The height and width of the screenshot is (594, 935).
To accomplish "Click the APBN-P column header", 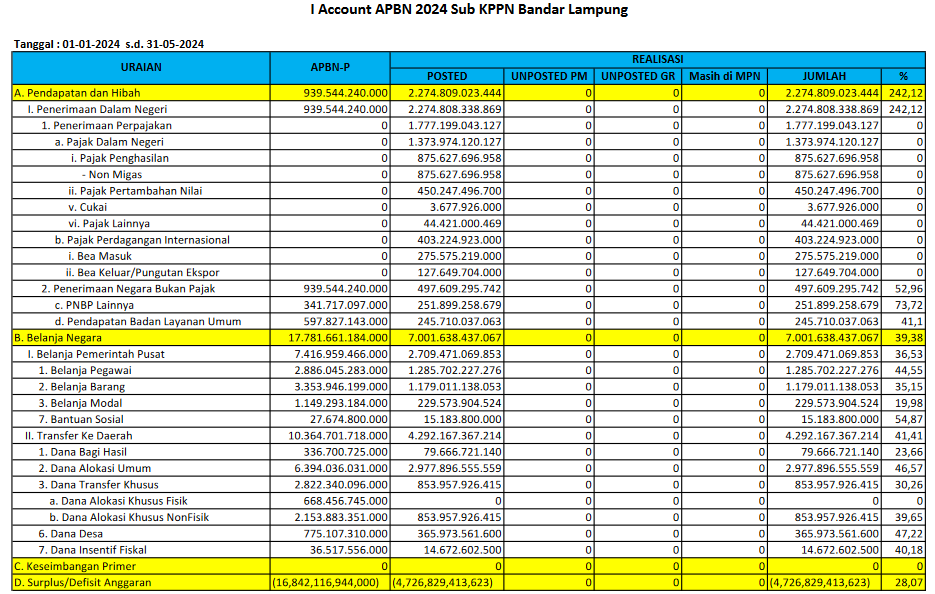I will (330, 68).
